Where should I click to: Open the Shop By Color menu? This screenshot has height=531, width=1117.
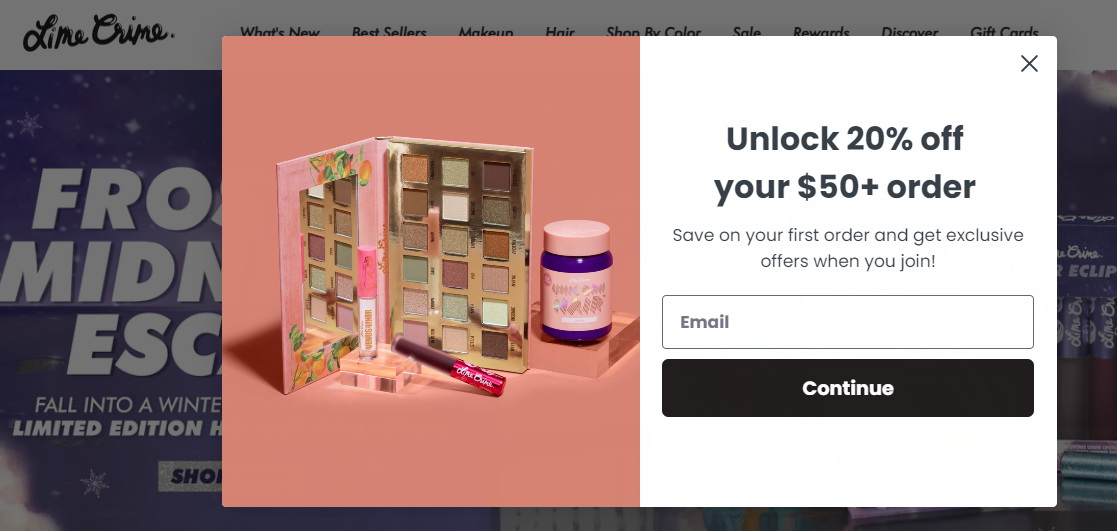[653, 32]
